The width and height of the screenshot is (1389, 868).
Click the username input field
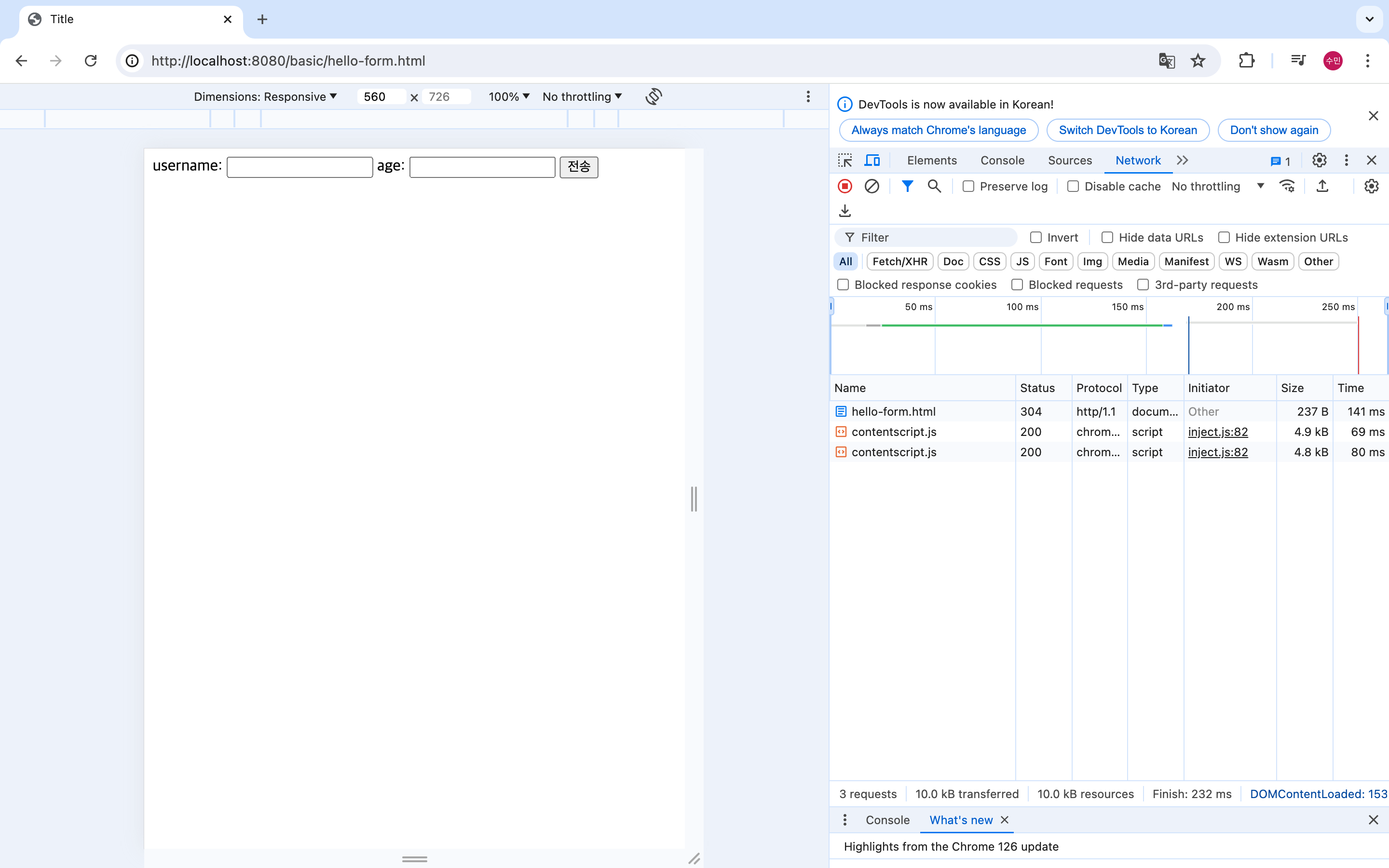[x=300, y=167]
